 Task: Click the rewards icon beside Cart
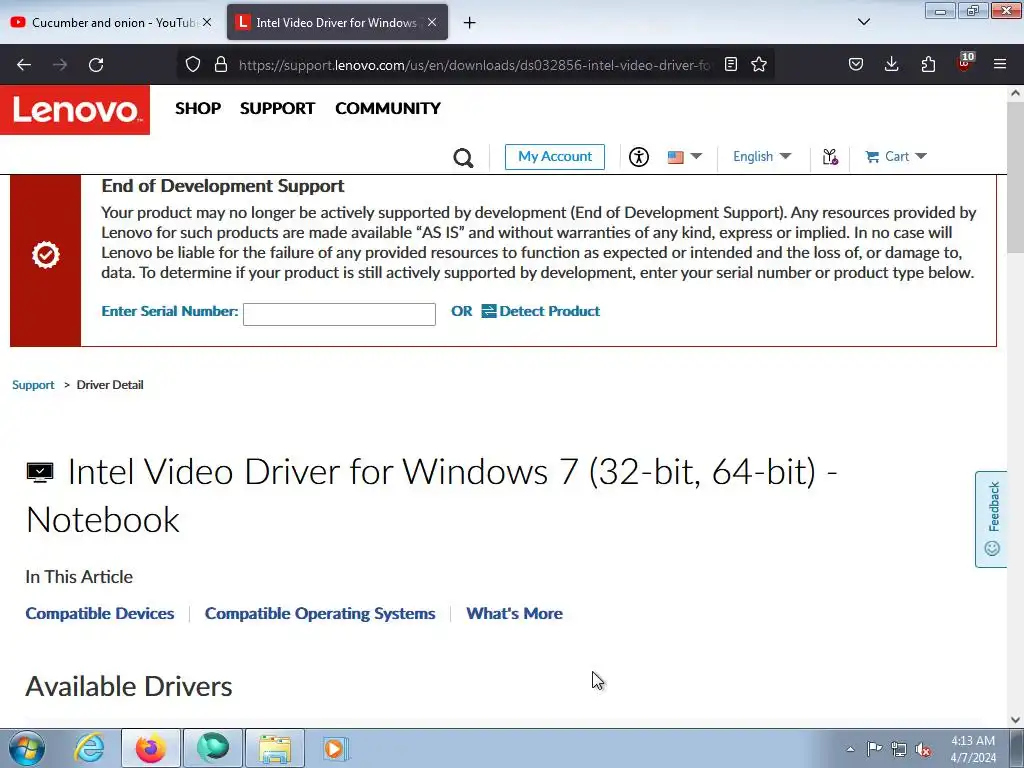point(830,157)
